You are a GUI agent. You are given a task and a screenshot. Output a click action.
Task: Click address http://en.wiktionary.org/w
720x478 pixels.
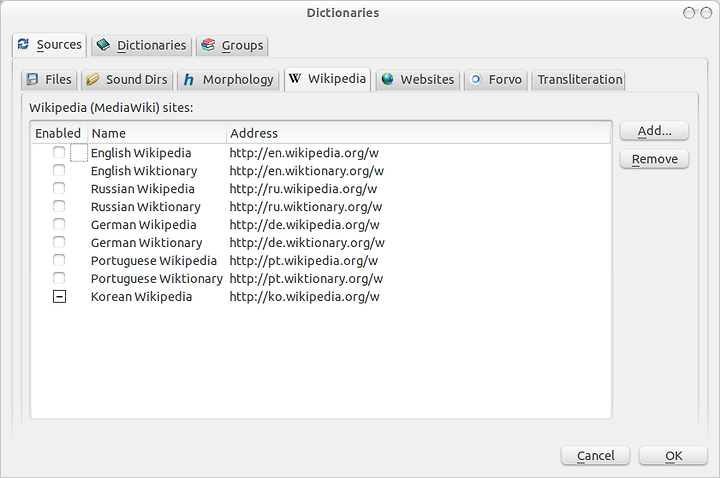click(x=306, y=171)
